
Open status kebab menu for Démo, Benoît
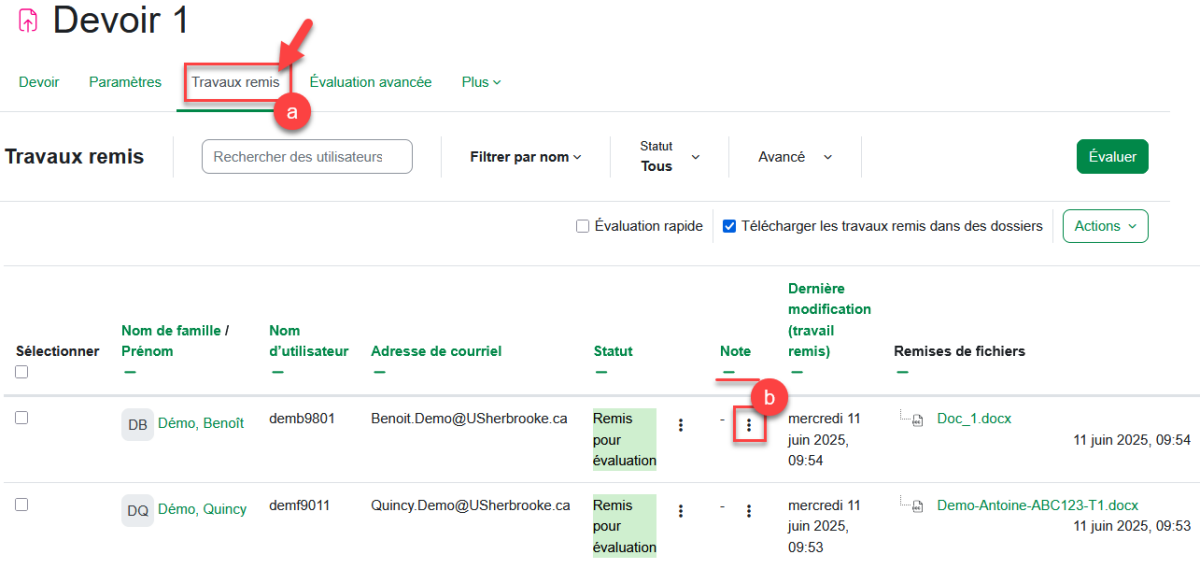[x=681, y=425]
